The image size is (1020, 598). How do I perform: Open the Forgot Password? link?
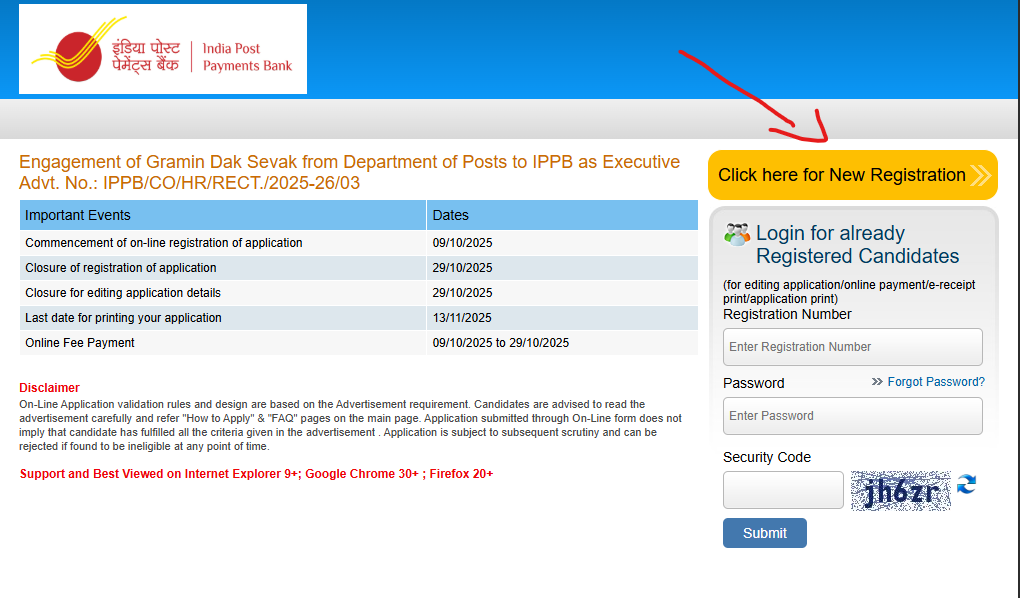[x=936, y=382]
